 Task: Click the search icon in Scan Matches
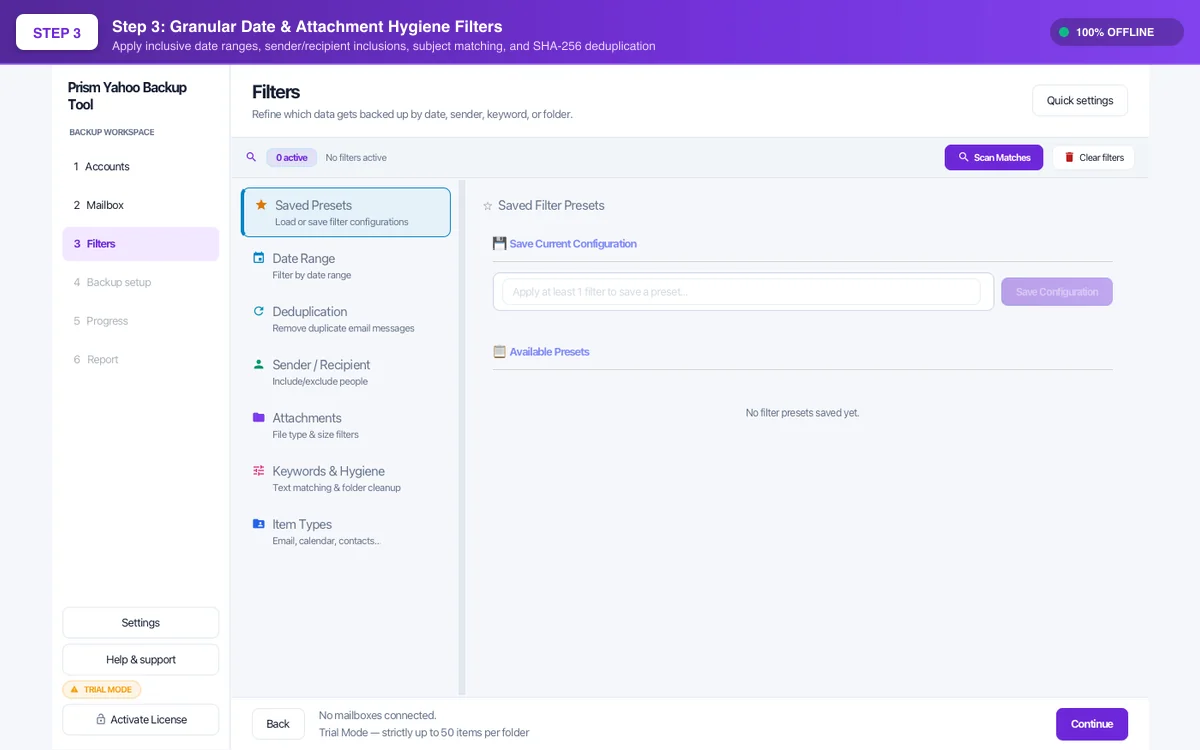(964, 157)
